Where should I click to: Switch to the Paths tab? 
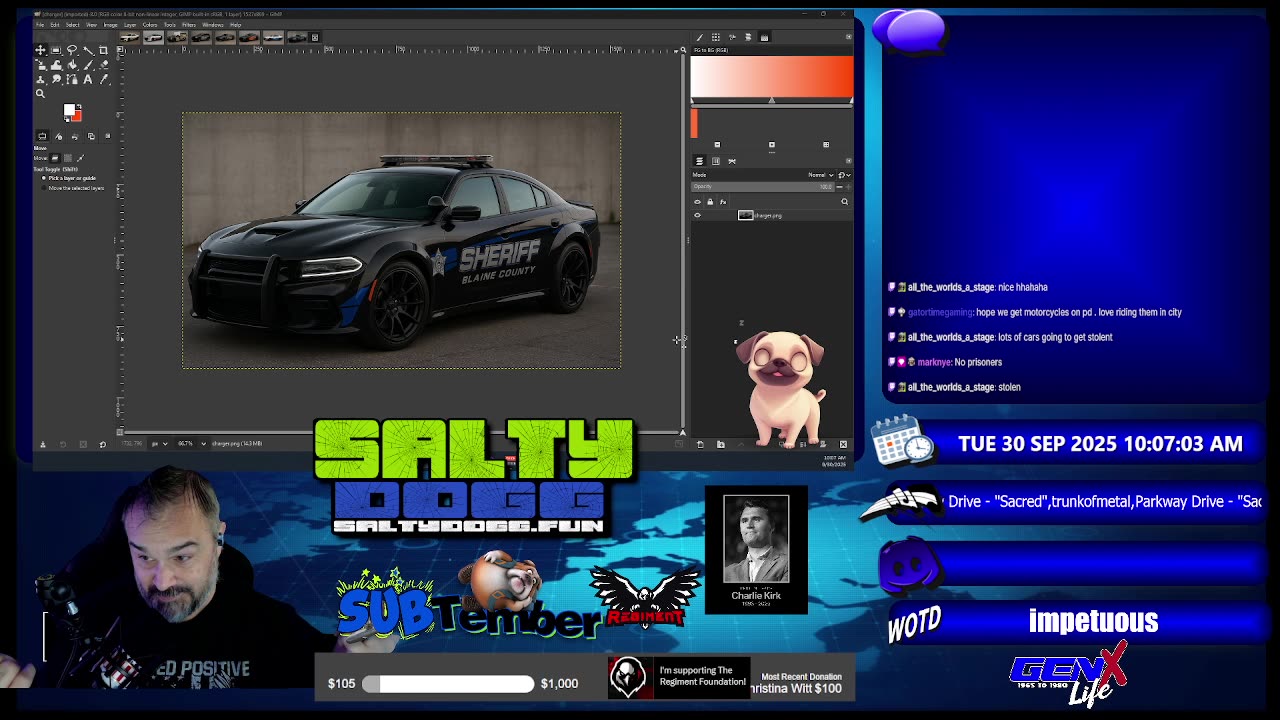click(x=732, y=161)
